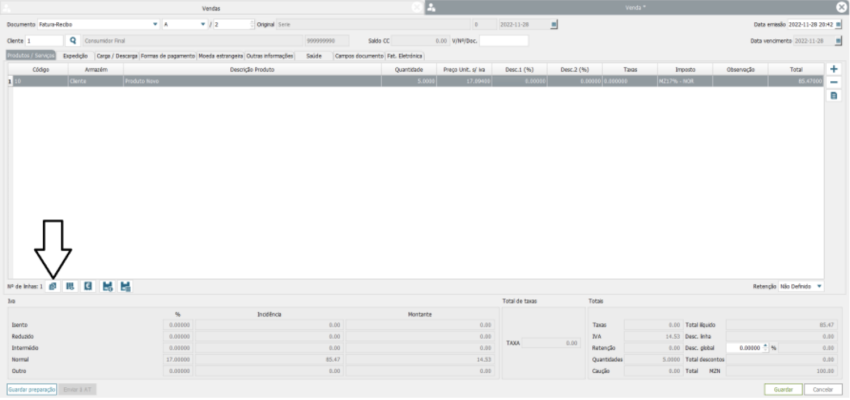Expand the Documento Fatura-Recibo dropdown

pos(155,23)
